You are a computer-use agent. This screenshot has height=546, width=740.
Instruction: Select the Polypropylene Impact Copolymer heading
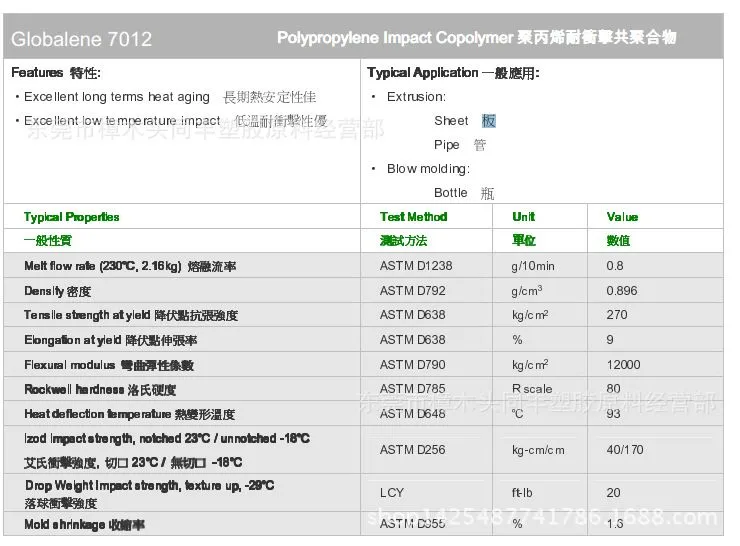point(477,37)
